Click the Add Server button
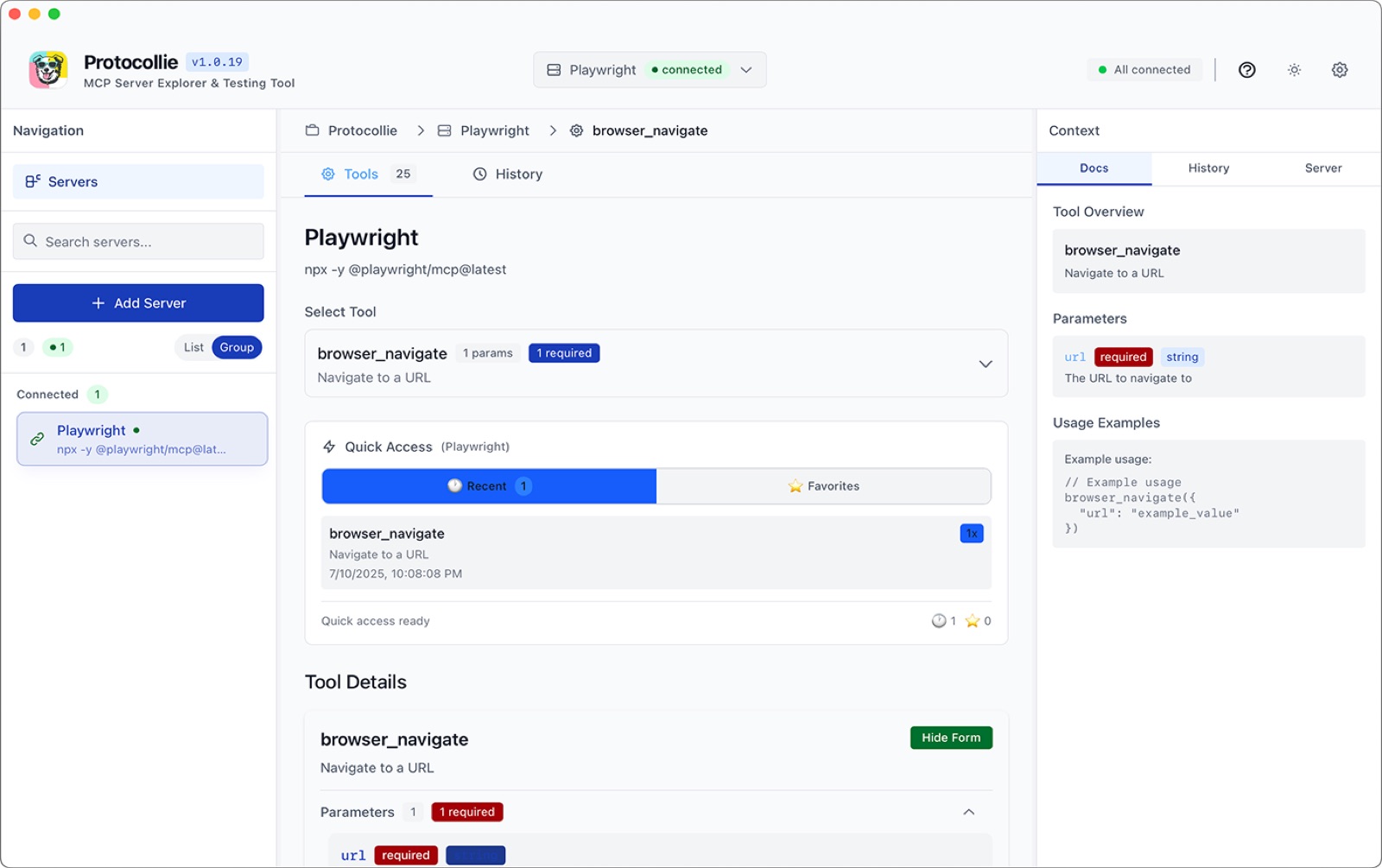This screenshot has height=868, width=1382. tap(138, 303)
